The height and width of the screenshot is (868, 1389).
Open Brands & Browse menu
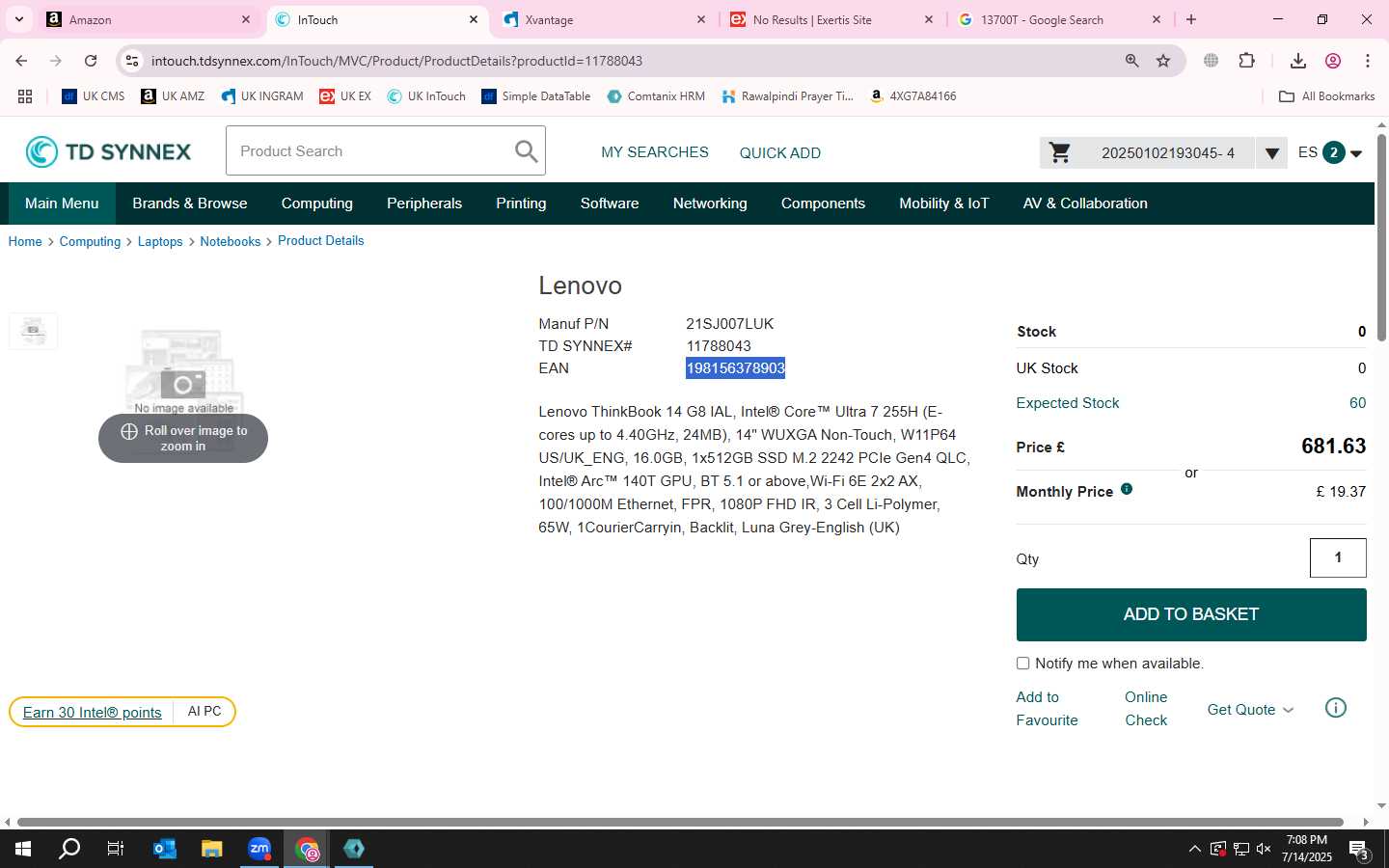190,203
